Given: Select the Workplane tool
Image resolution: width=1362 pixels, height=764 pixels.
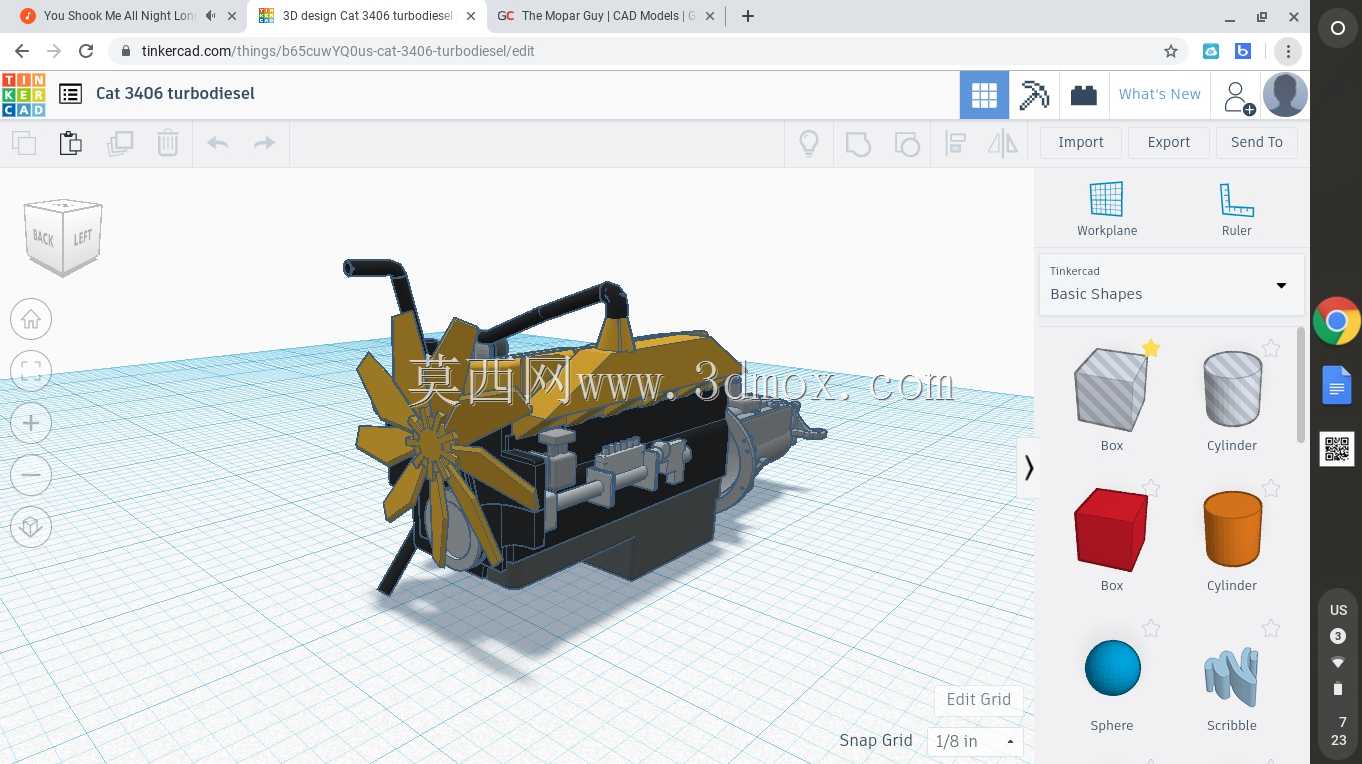Looking at the screenshot, I should click(1107, 208).
